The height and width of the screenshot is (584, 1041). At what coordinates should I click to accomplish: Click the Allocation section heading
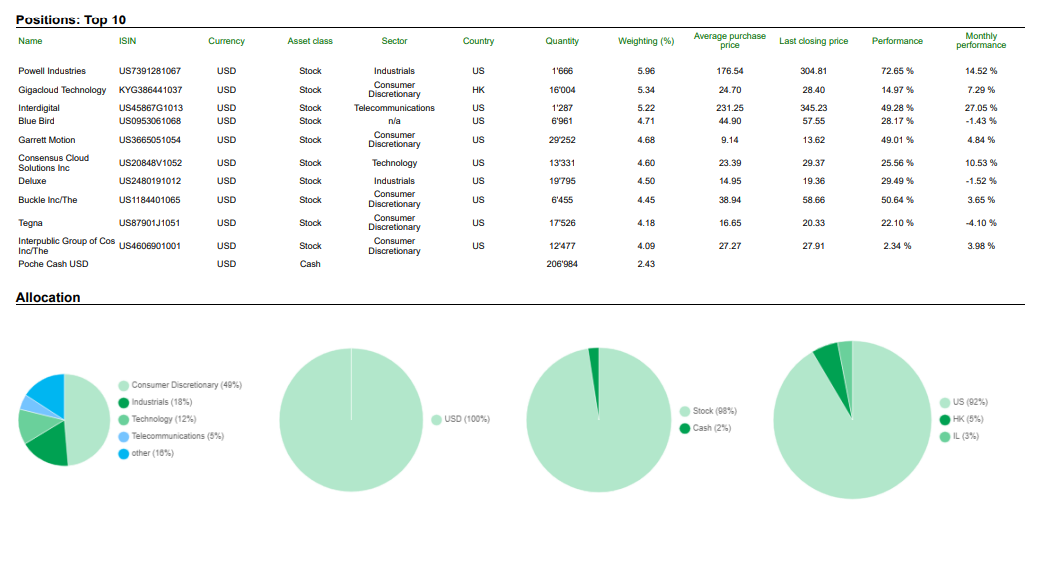(48, 298)
